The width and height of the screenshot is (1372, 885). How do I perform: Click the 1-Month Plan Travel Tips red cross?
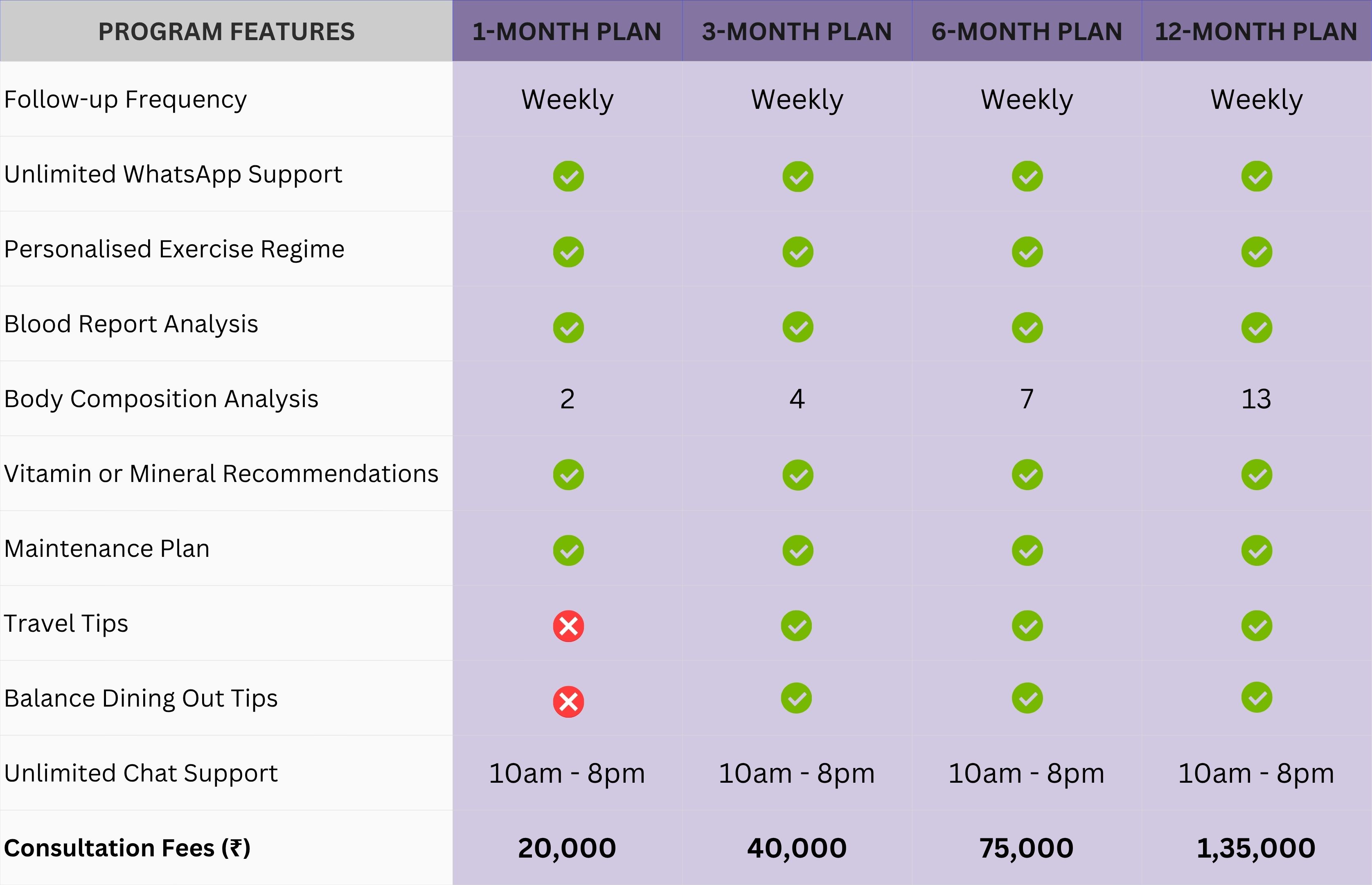pos(568,626)
